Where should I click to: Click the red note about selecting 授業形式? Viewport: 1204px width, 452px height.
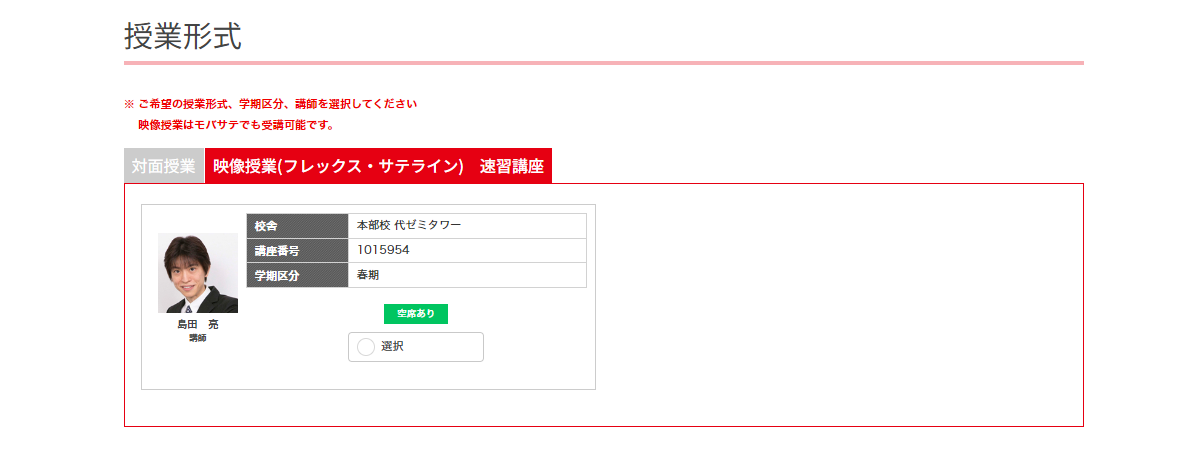[277, 104]
